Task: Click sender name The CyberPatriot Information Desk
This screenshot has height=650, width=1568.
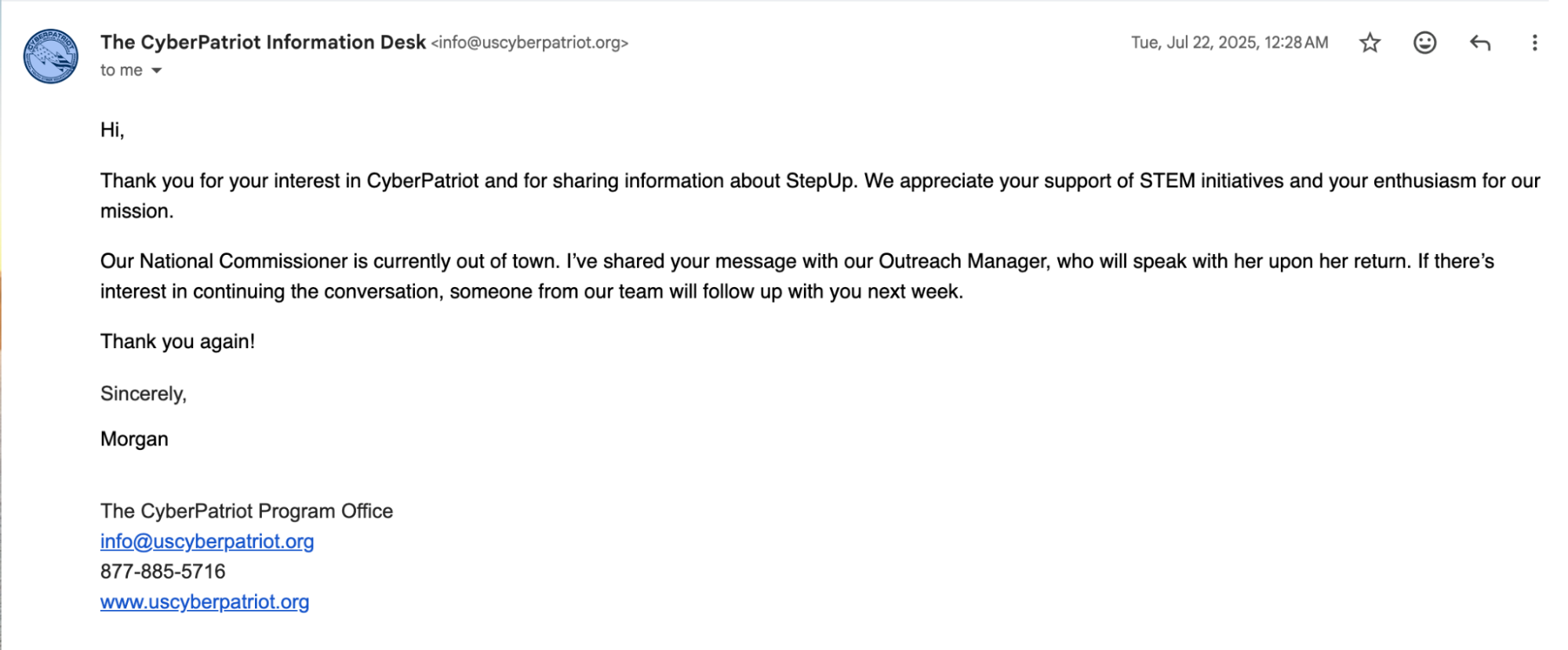Action: pyautogui.click(x=263, y=42)
